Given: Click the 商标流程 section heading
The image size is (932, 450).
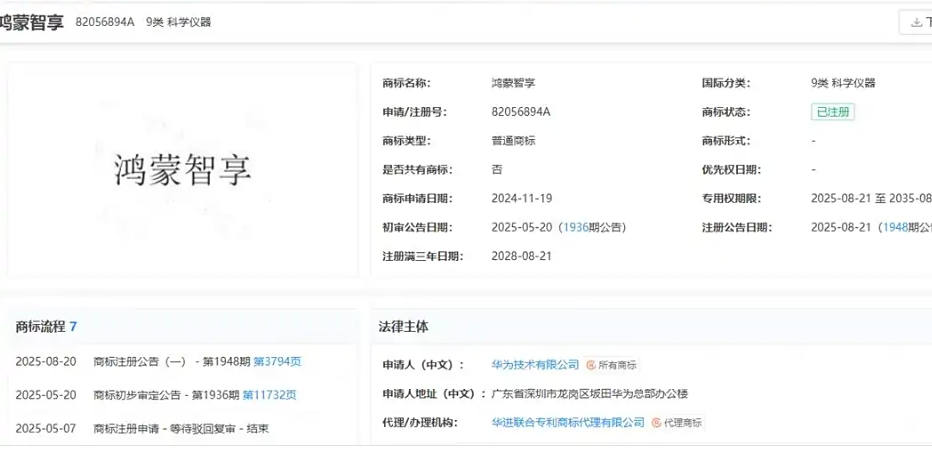Looking at the screenshot, I should point(40,326).
